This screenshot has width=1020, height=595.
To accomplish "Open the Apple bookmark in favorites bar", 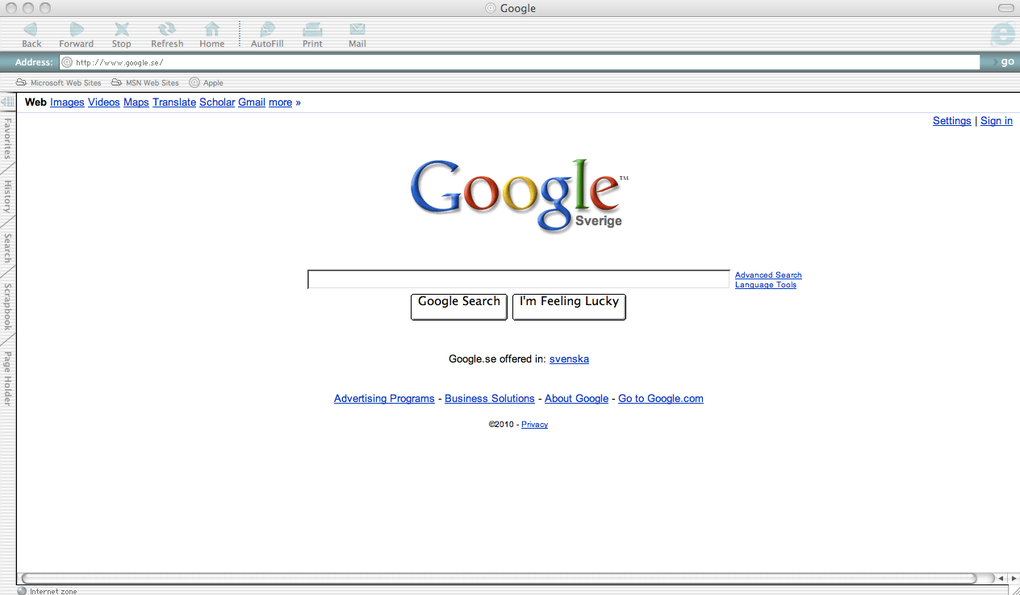I will click(x=206, y=83).
